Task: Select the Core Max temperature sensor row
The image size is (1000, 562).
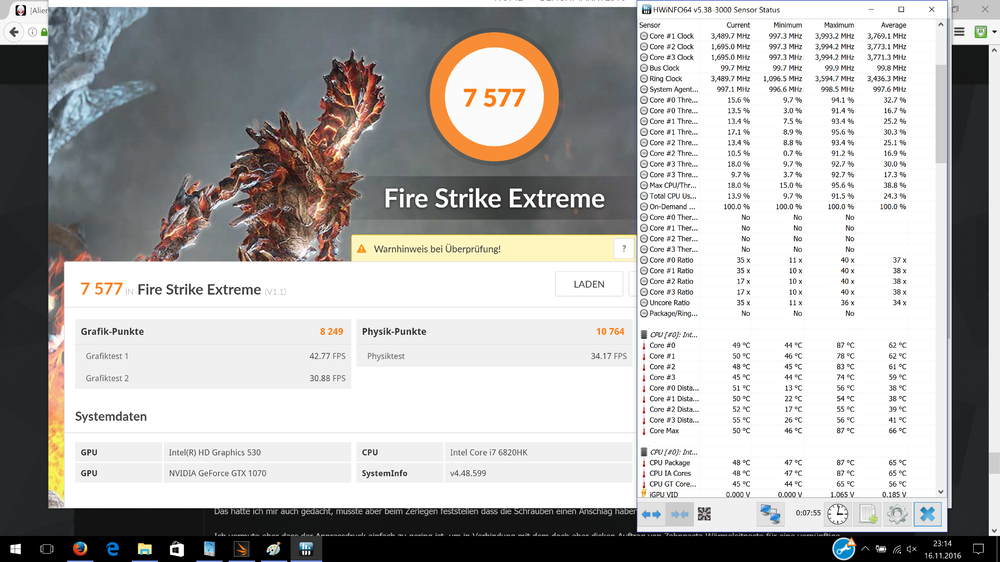Action: click(x=664, y=431)
